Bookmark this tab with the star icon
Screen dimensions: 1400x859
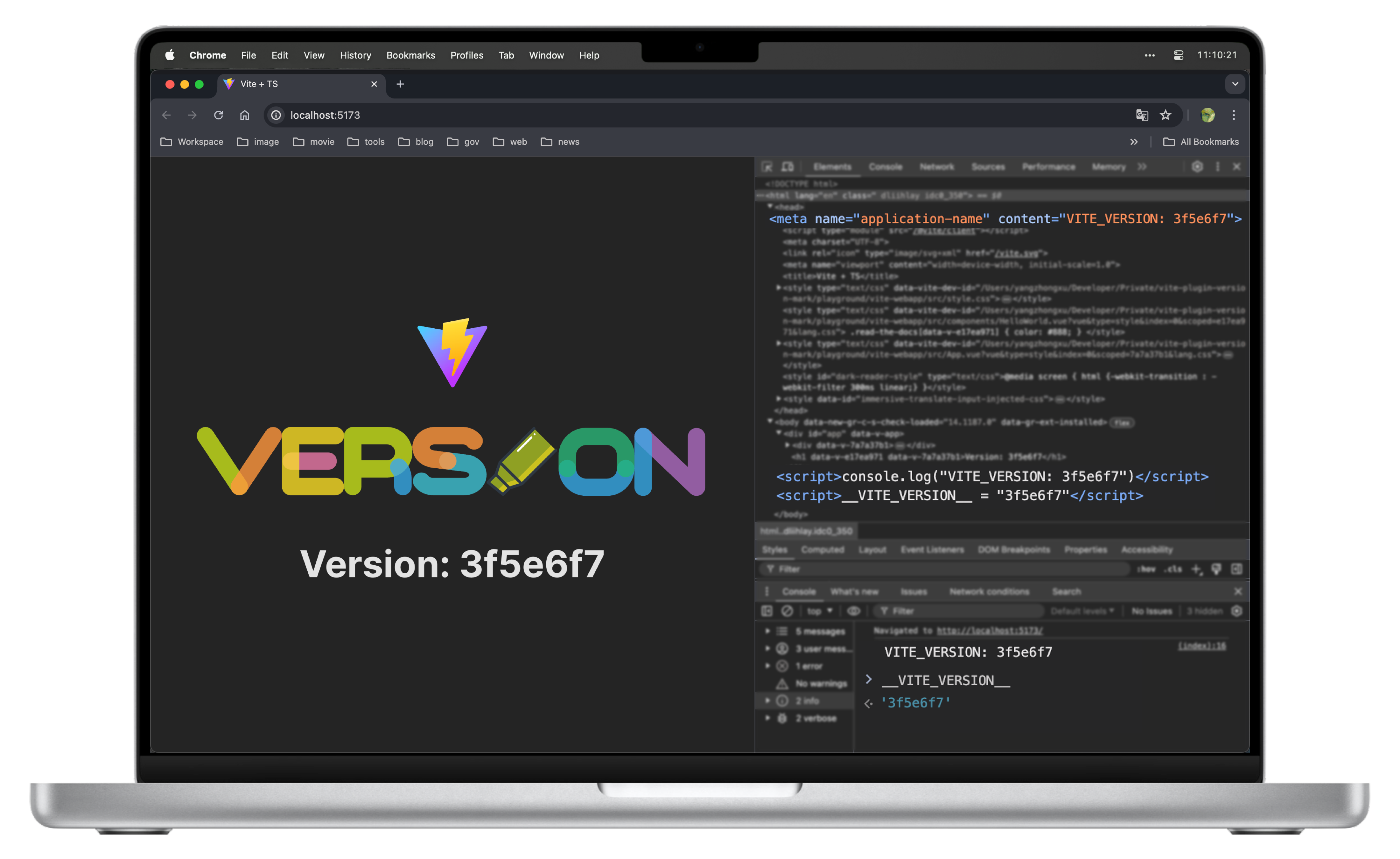point(1165,115)
